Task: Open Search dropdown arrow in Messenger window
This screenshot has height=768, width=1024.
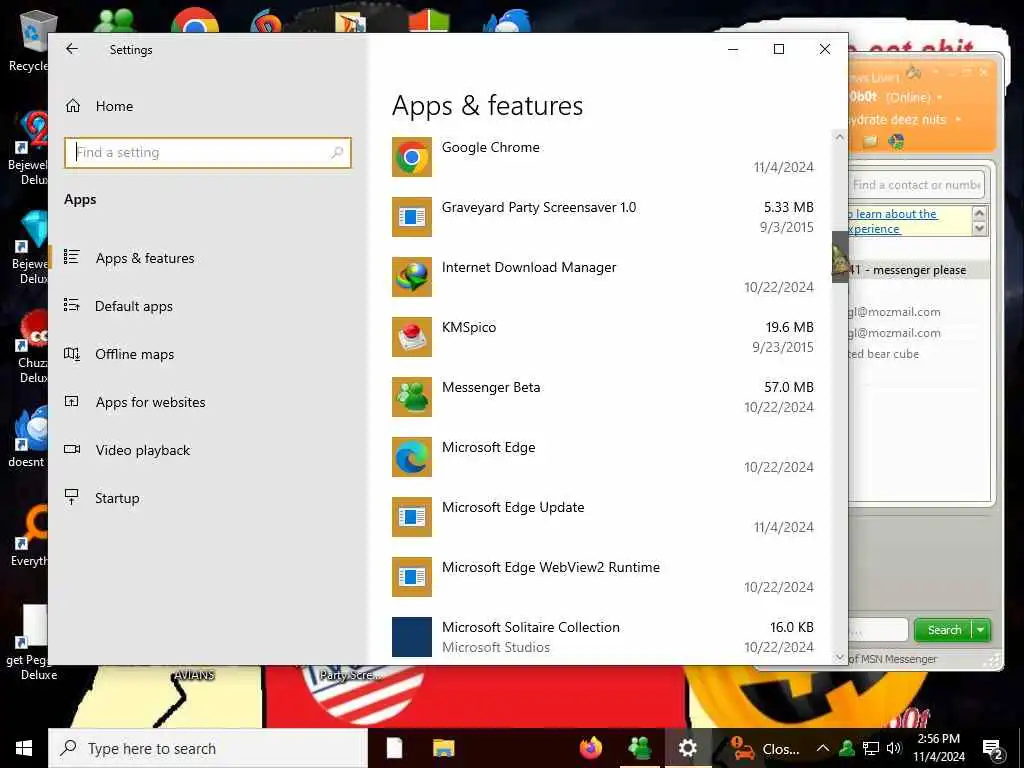Action: (981, 630)
